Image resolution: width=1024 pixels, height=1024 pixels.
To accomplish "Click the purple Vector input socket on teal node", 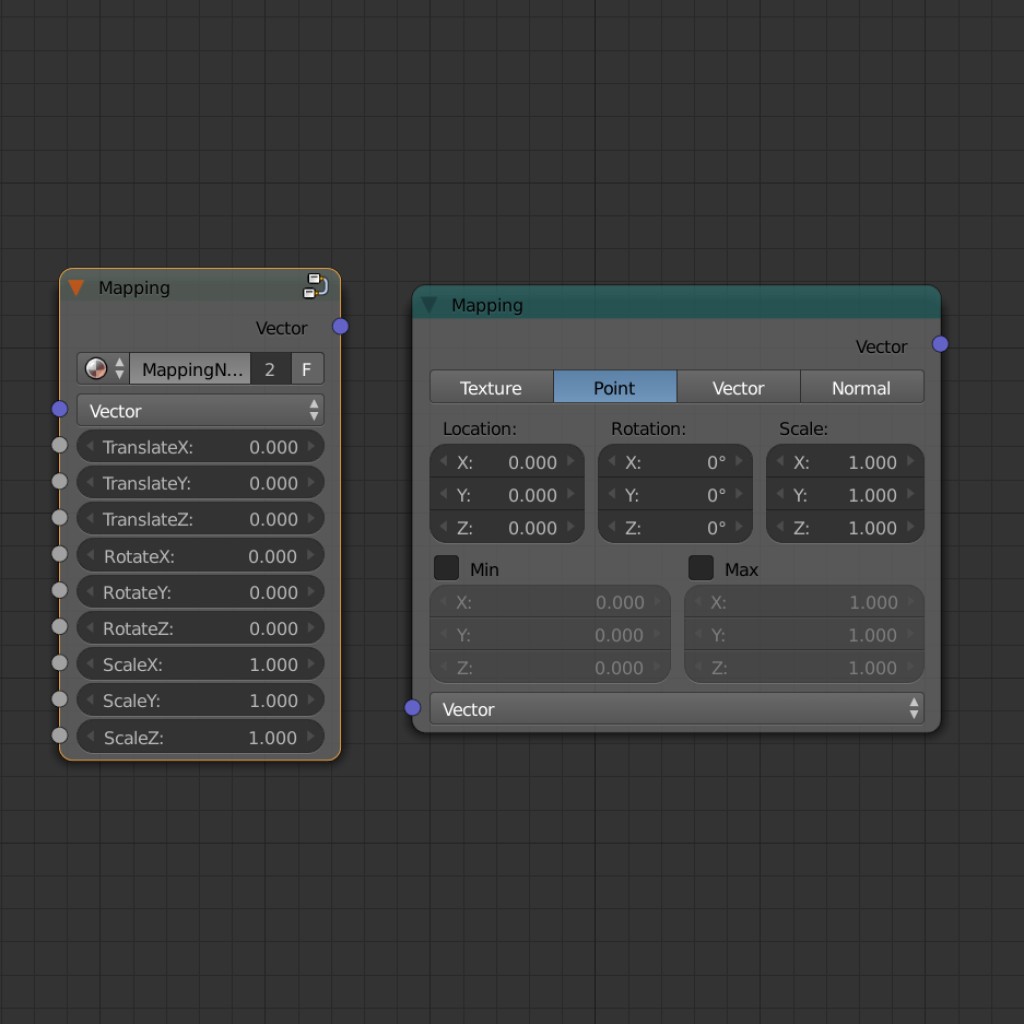I will 413,707.
